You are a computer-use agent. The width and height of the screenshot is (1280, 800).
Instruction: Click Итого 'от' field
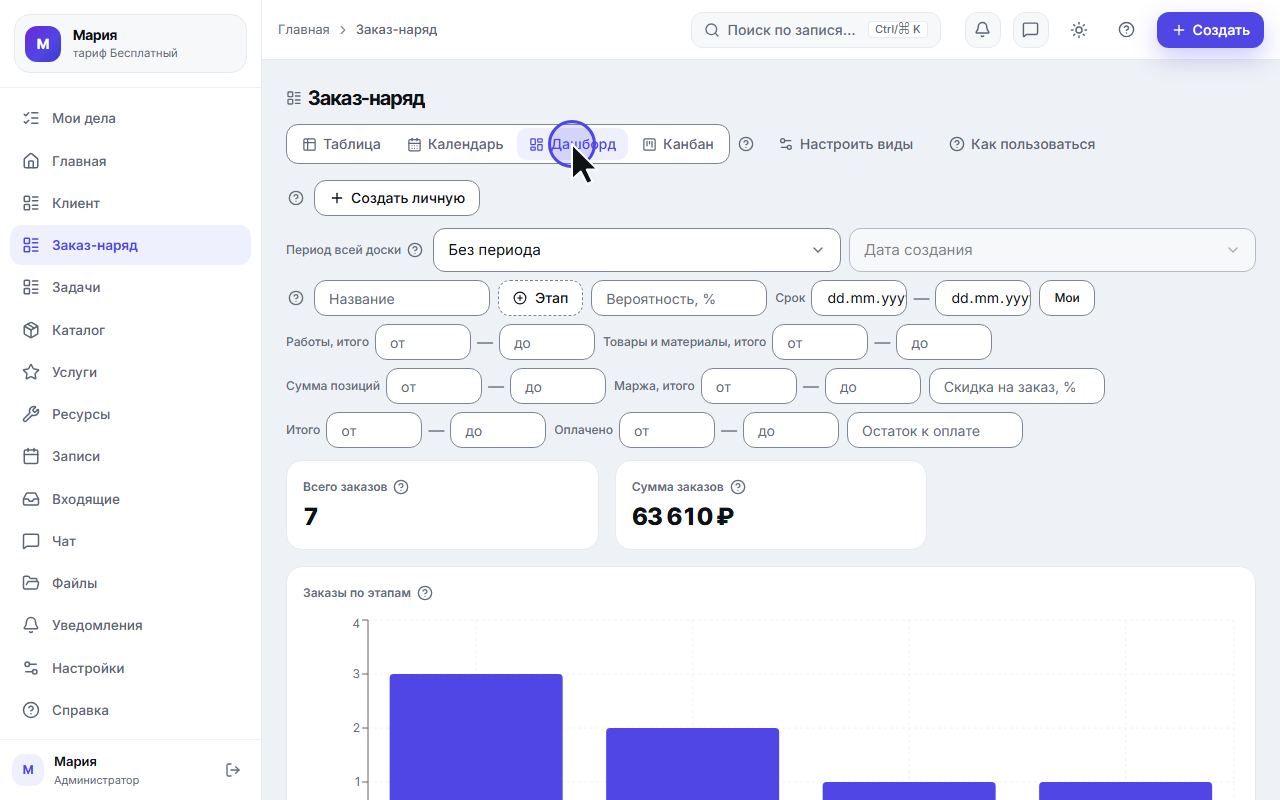click(x=374, y=430)
